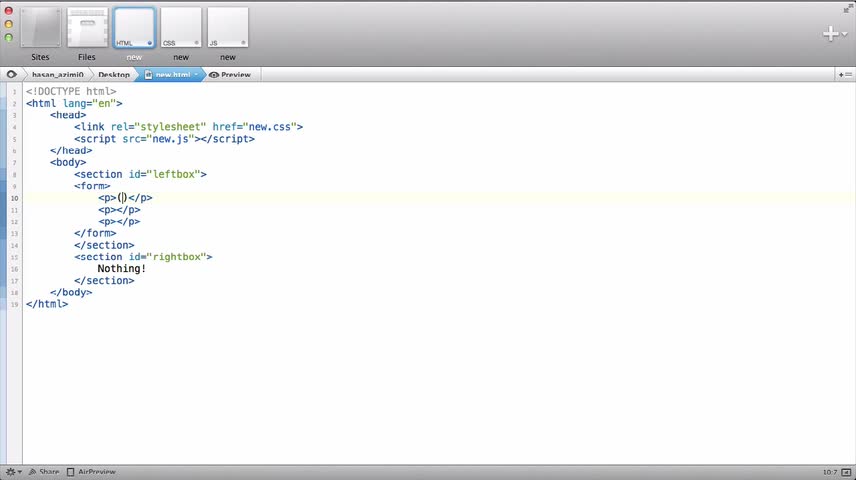
Task: Click the empty <p></p> on line 11
Action: click(119, 210)
